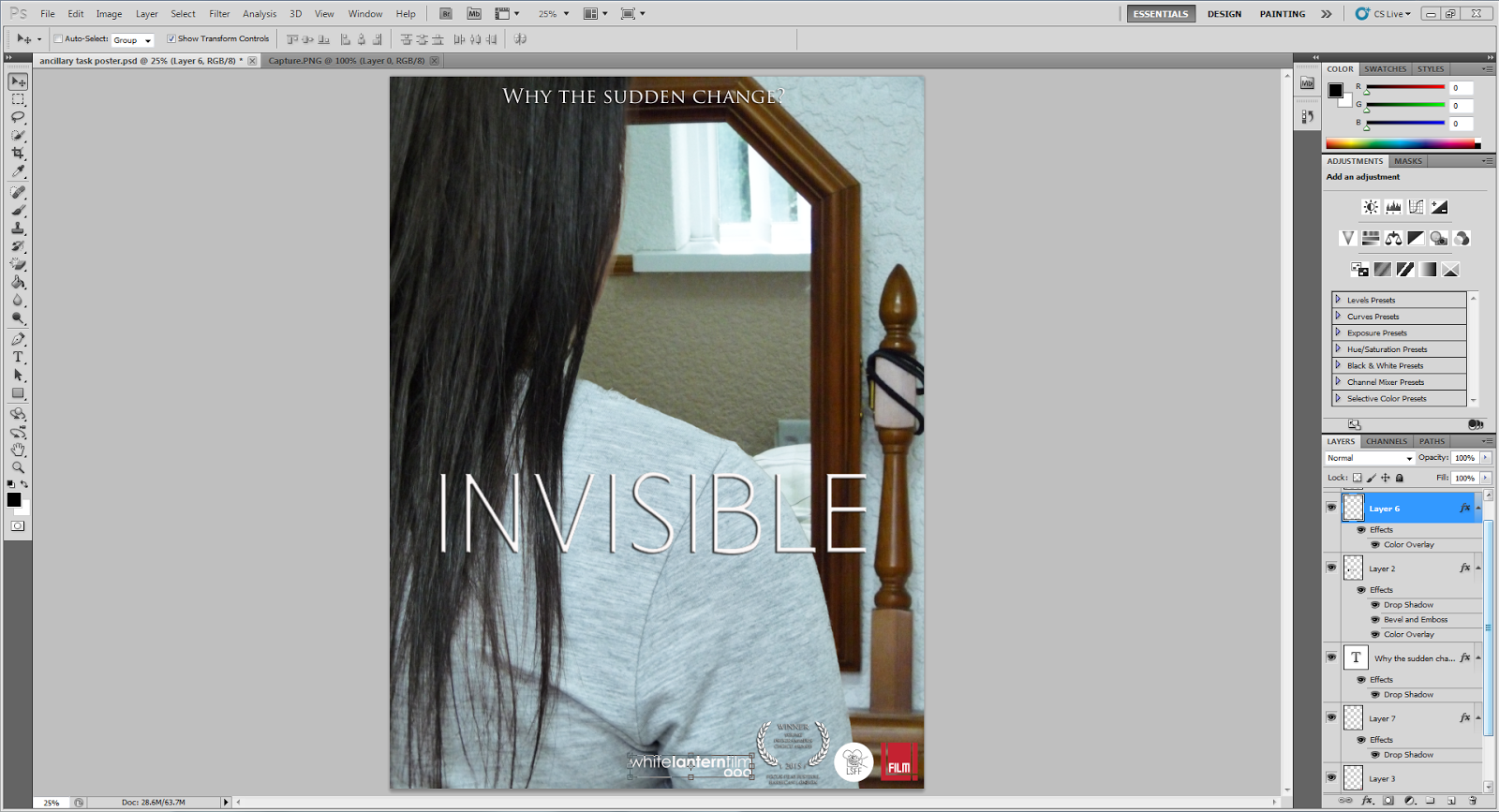
Task: Uncheck Show Transform Controls
Action: [x=171, y=38]
